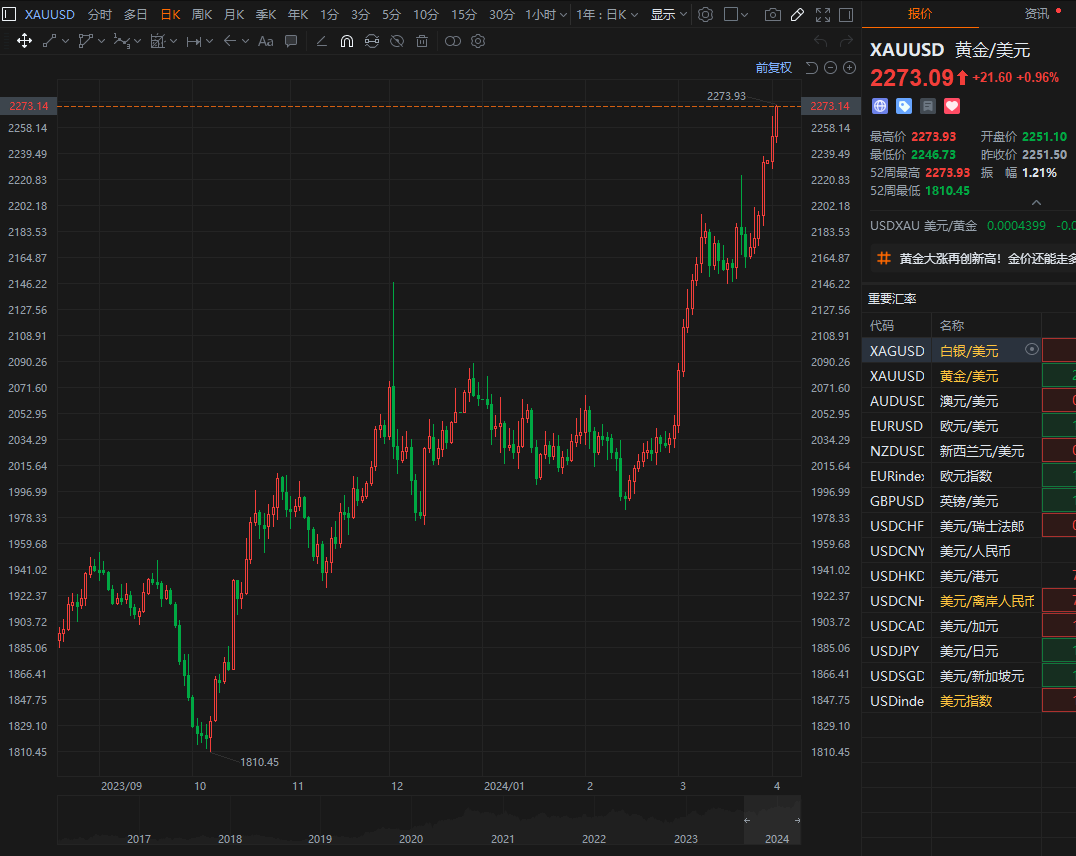1076x856 pixels.
Task: Open the 1小时 timeframe dropdown
Action: coord(546,15)
